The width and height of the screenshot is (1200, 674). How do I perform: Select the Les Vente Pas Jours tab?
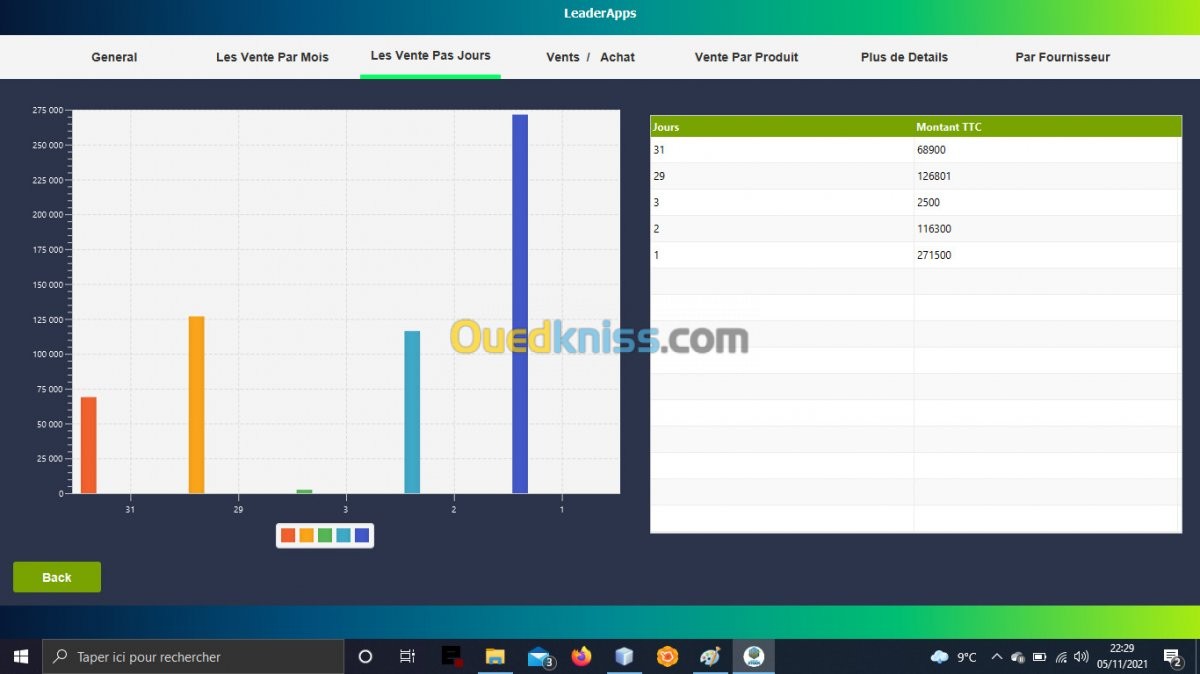click(x=430, y=56)
